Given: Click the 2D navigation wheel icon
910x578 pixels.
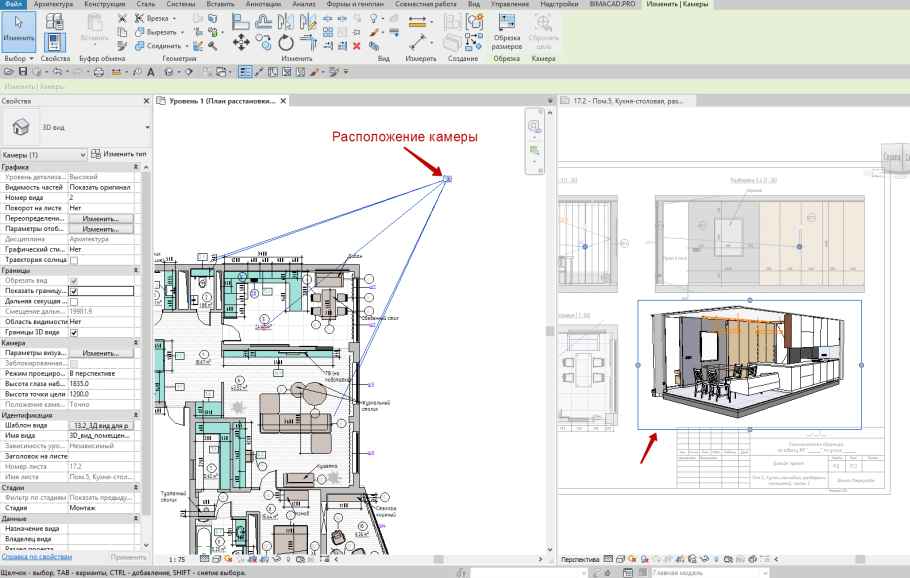Looking at the screenshot, I should tap(534, 127).
